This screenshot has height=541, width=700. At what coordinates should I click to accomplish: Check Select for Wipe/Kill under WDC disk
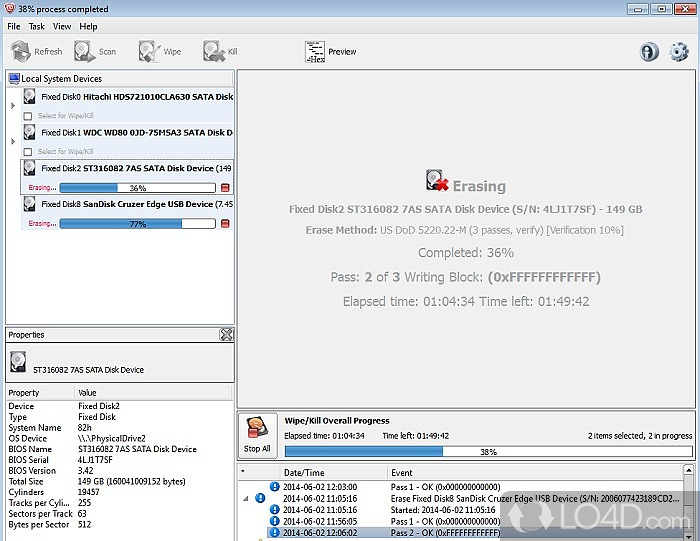pyautogui.click(x=28, y=151)
